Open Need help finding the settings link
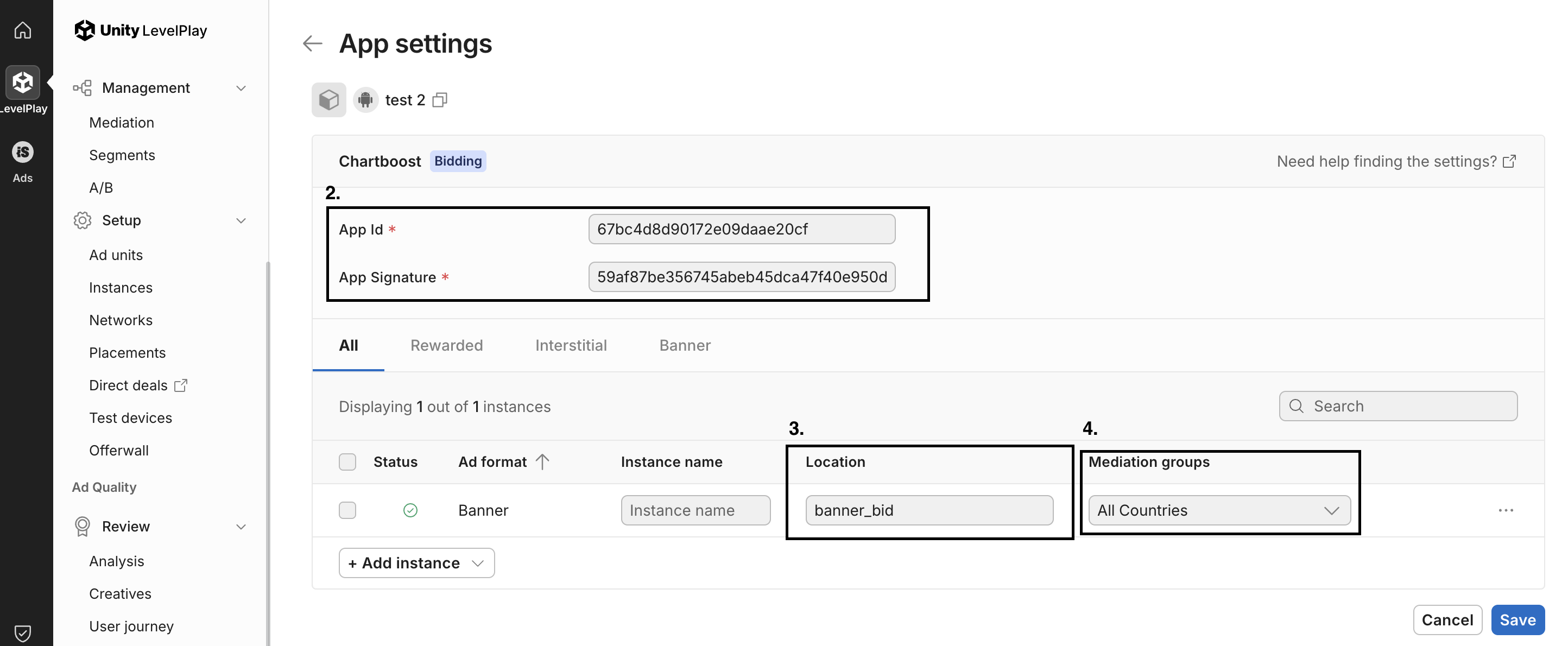Image resolution: width=1568 pixels, height=646 pixels. tap(1396, 161)
